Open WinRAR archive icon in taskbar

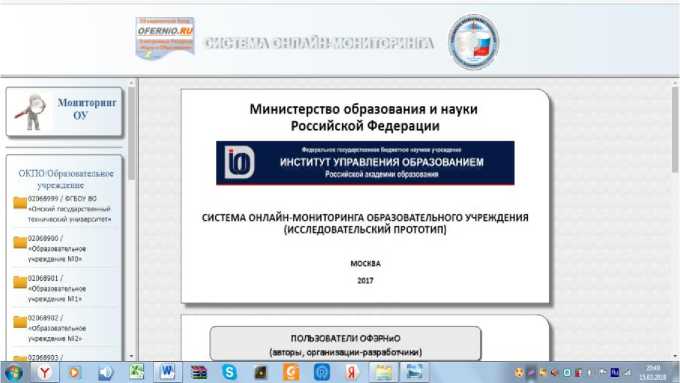[x=199, y=373]
